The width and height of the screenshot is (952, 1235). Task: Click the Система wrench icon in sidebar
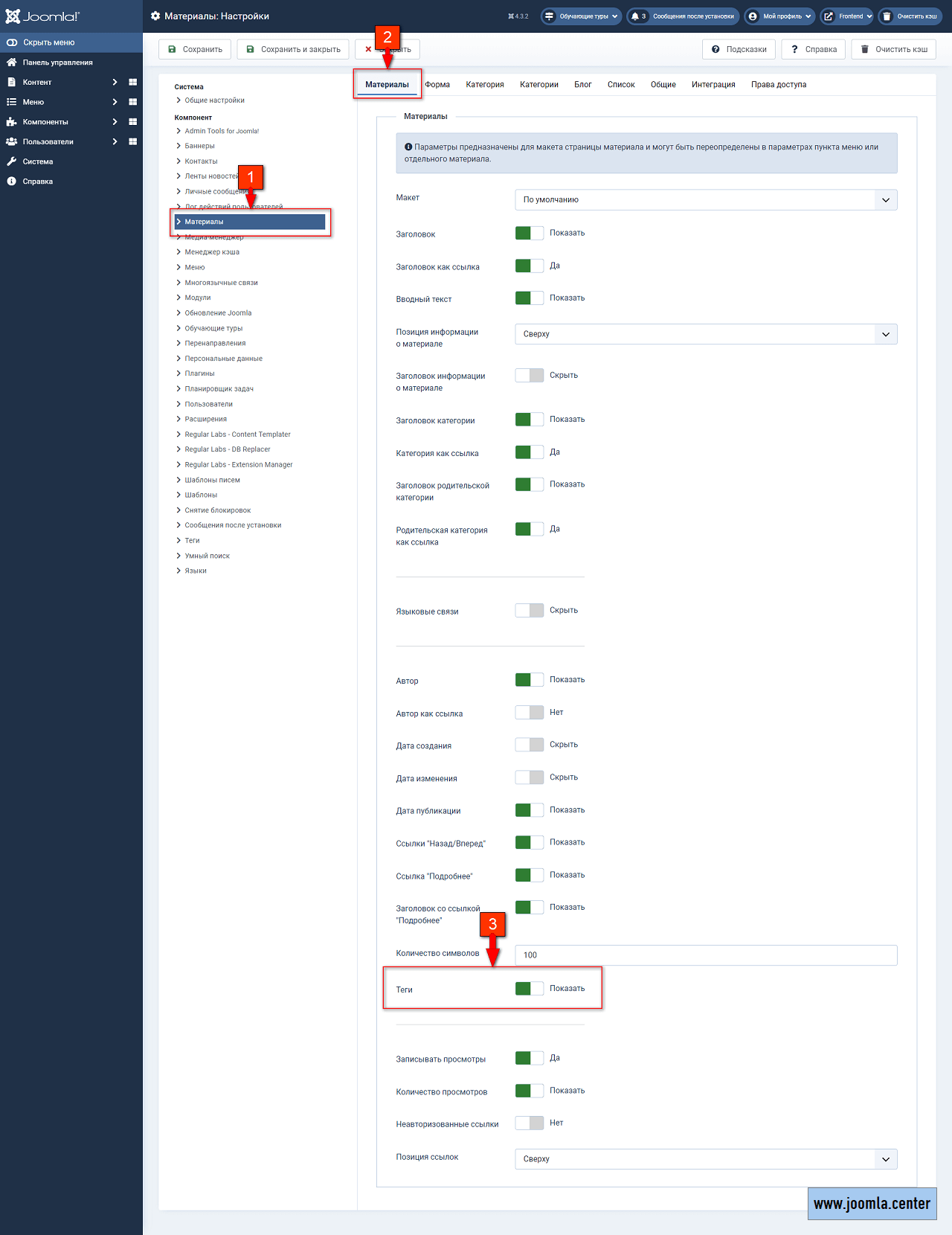(11, 161)
